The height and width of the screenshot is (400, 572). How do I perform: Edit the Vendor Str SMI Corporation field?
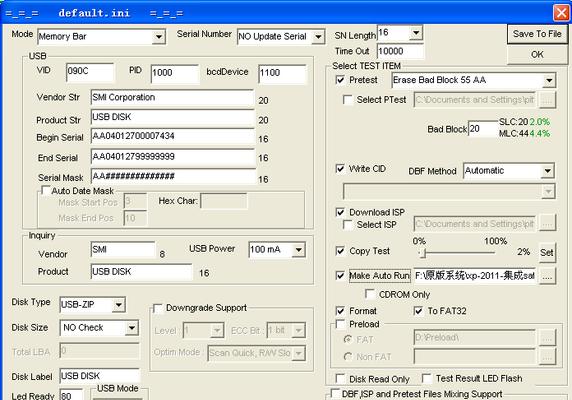click(x=172, y=98)
